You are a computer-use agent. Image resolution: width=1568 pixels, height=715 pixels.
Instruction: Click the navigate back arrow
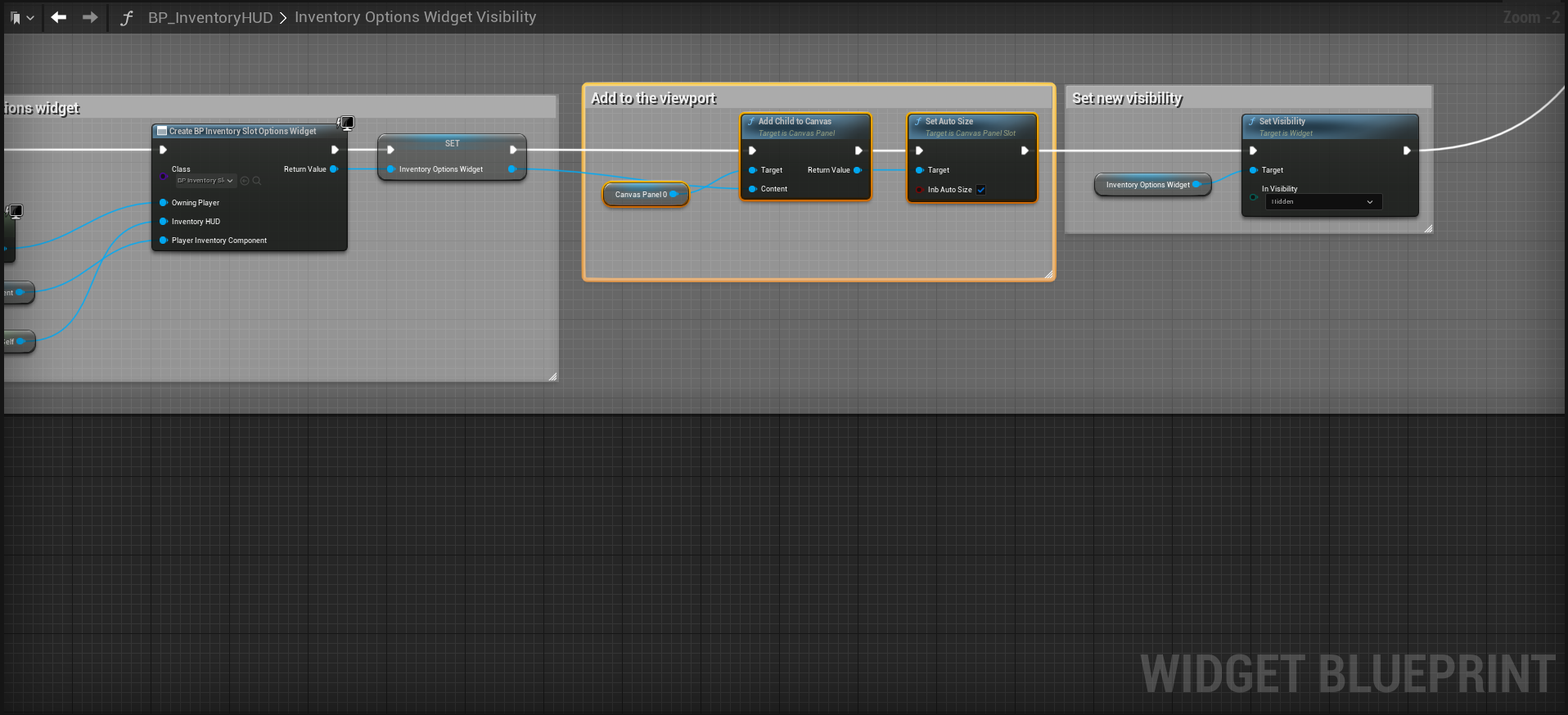[58, 17]
